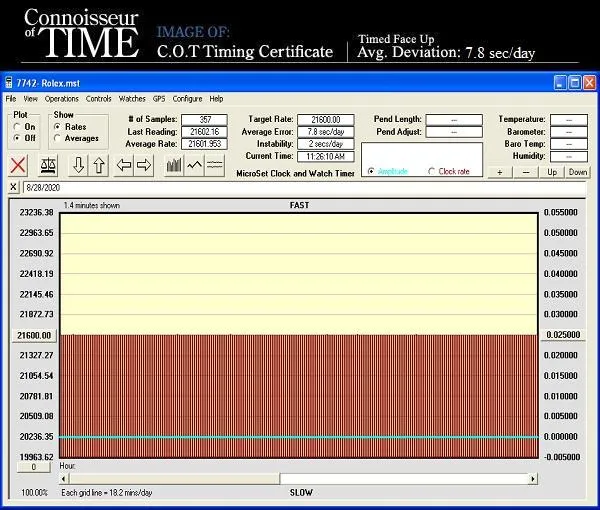This screenshot has width=600, height=510.
Task: Select Plot Off radio button
Action: point(17,138)
